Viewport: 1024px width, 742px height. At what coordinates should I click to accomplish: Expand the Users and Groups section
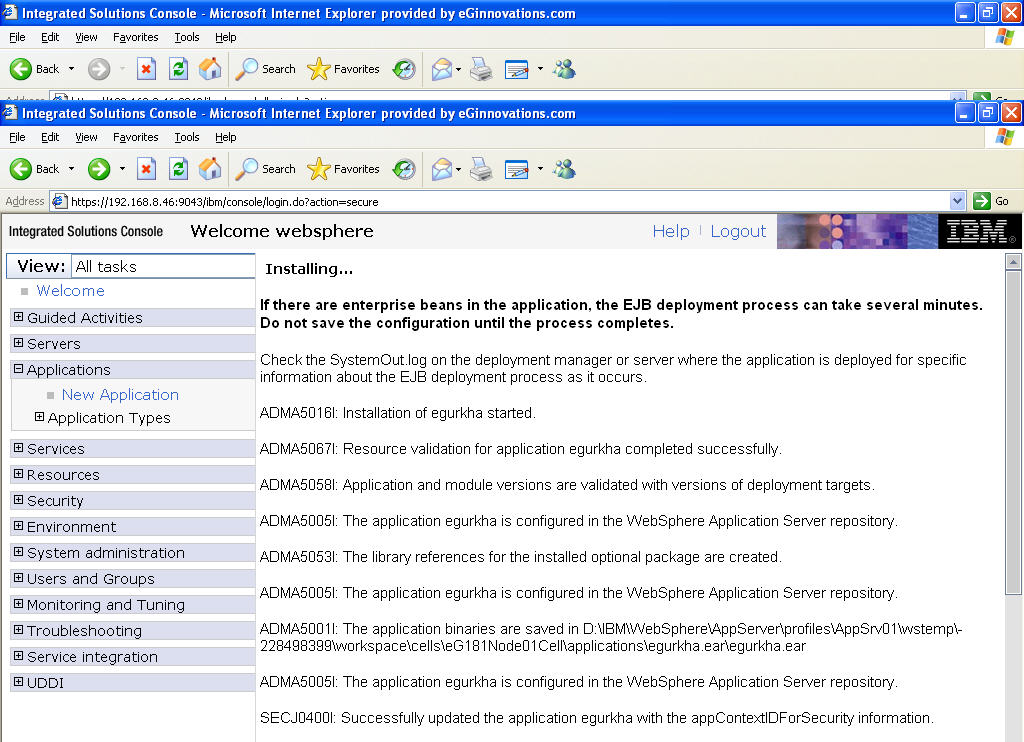tap(18, 578)
